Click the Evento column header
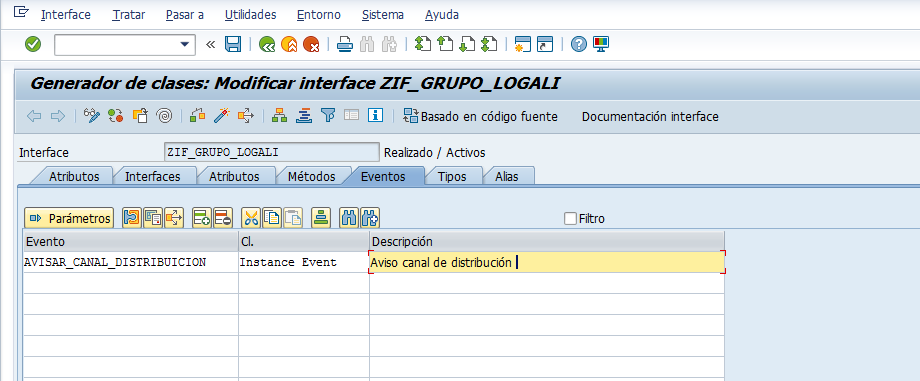Screen dimensions: 920x381 click(131, 241)
